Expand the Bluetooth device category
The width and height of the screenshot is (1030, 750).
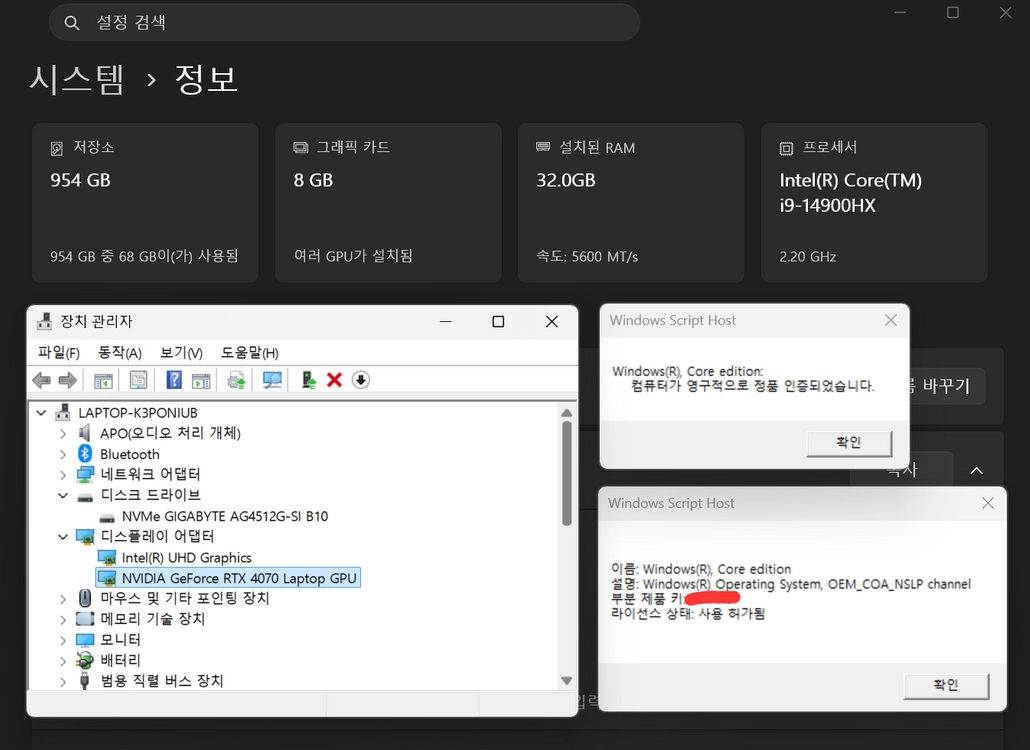(63, 454)
